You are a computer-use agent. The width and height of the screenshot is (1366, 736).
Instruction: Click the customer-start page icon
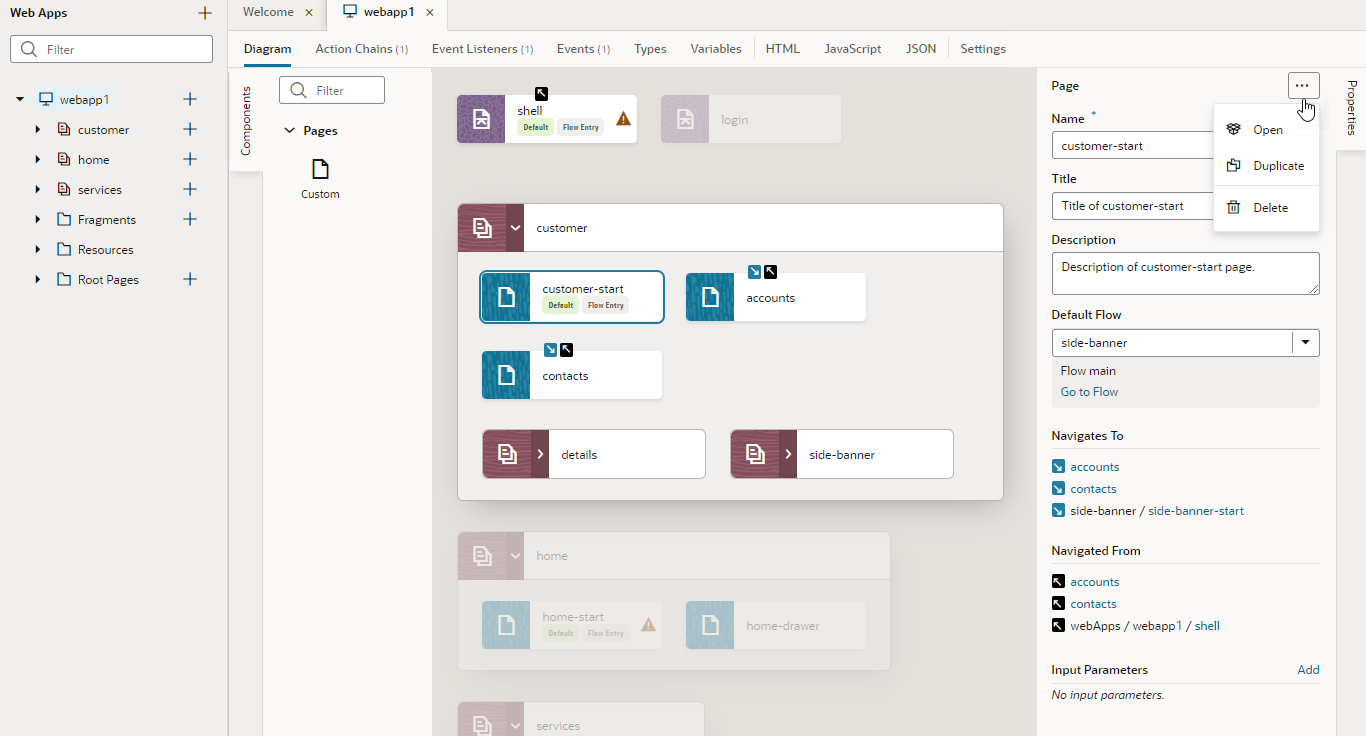pos(506,297)
